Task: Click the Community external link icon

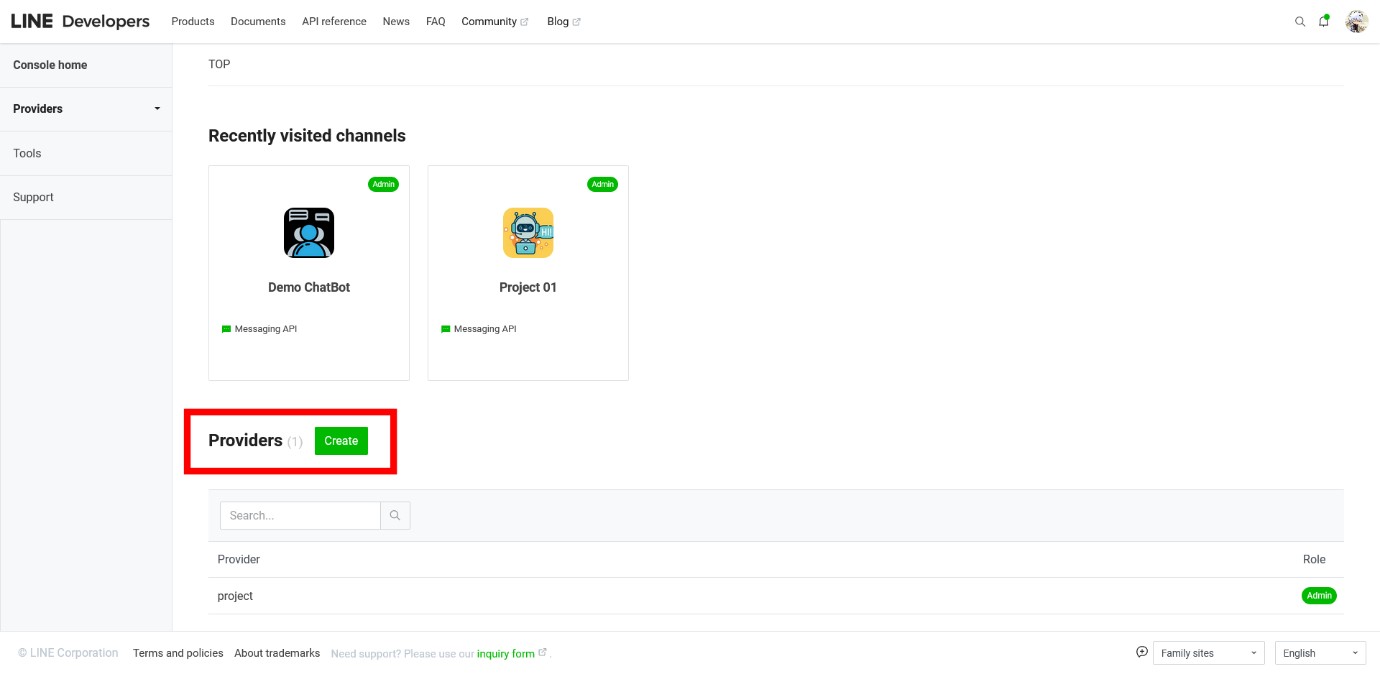Action: click(x=524, y=22)
